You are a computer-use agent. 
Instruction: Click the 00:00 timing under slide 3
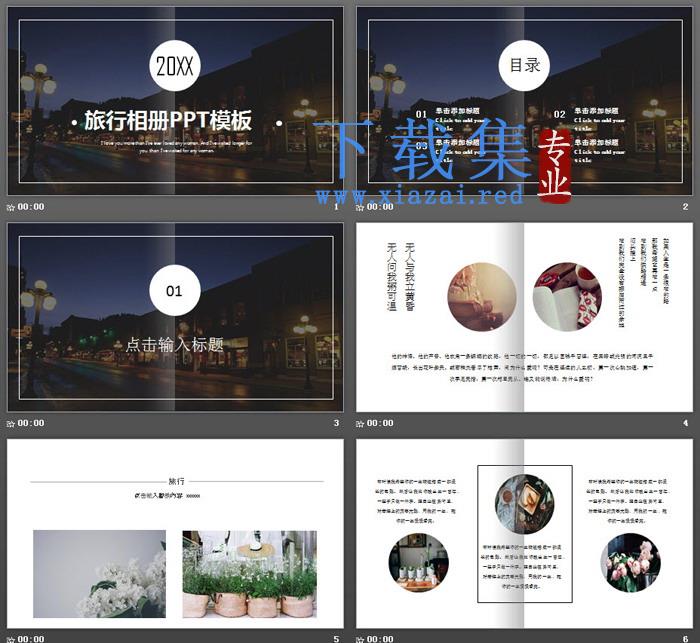pyautogui.click(x=31, y=423)
